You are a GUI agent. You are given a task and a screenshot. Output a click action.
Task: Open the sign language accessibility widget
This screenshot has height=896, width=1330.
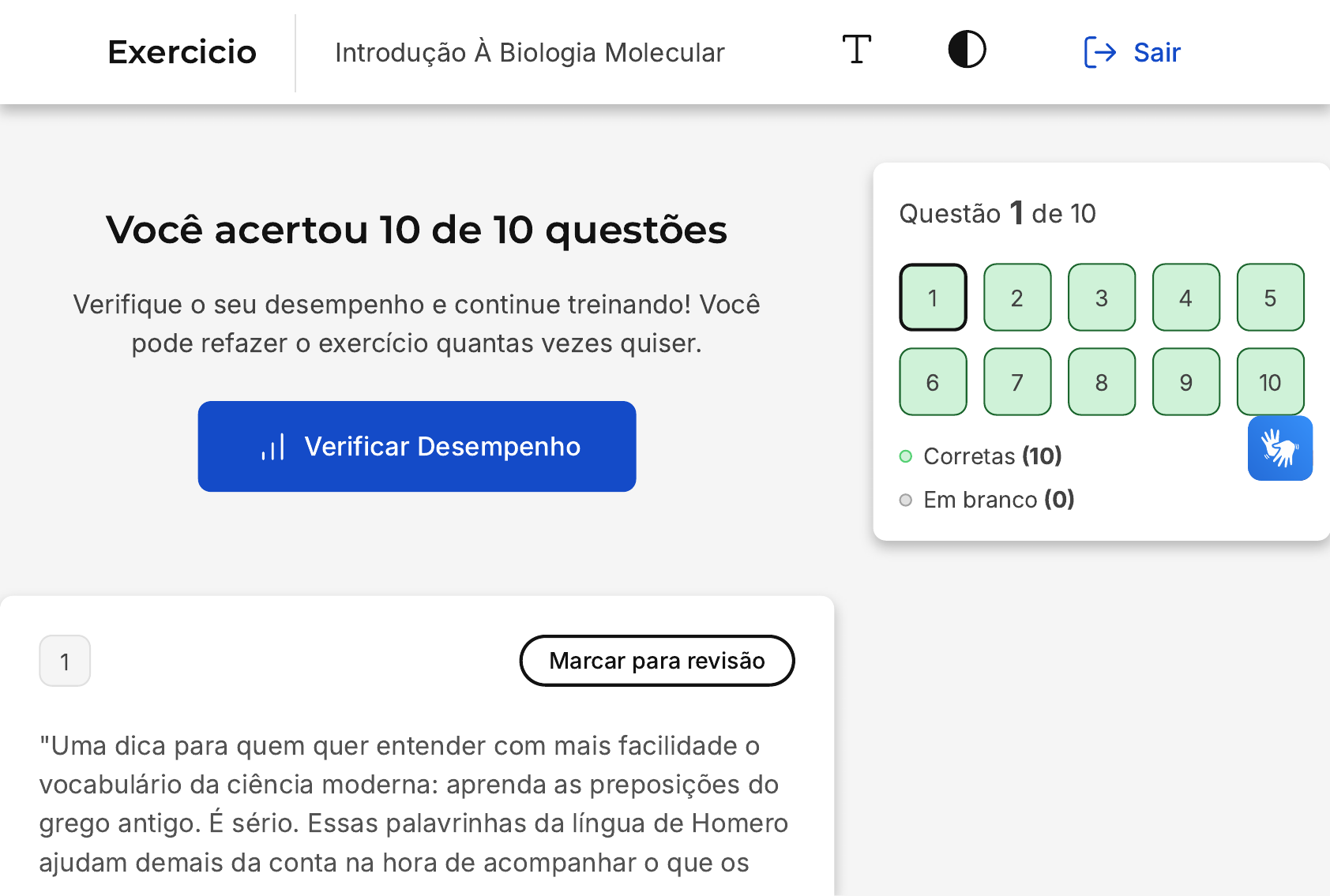point(1279,448)
